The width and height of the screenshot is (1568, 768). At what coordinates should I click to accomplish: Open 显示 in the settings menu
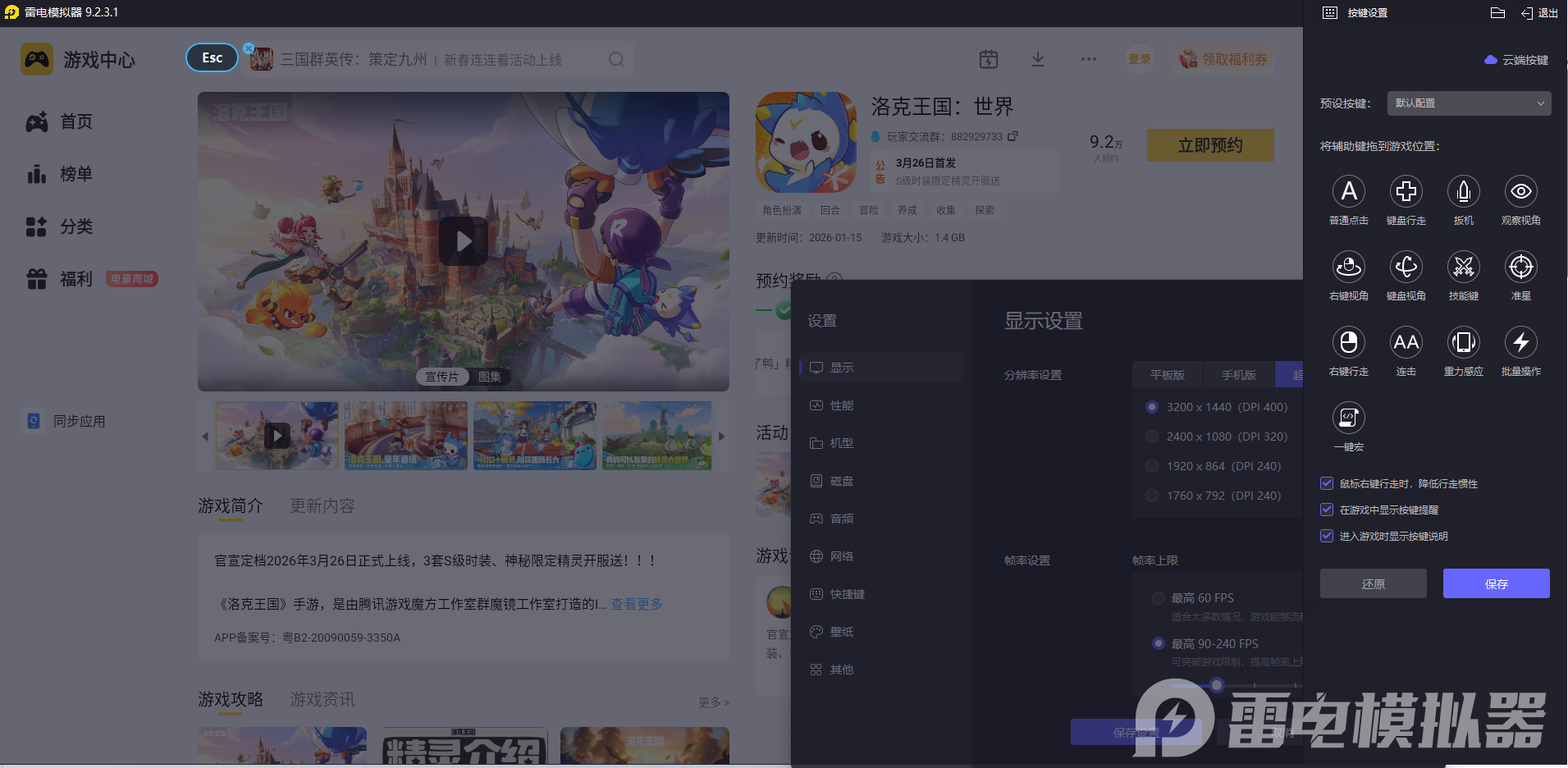pos(882,368)
